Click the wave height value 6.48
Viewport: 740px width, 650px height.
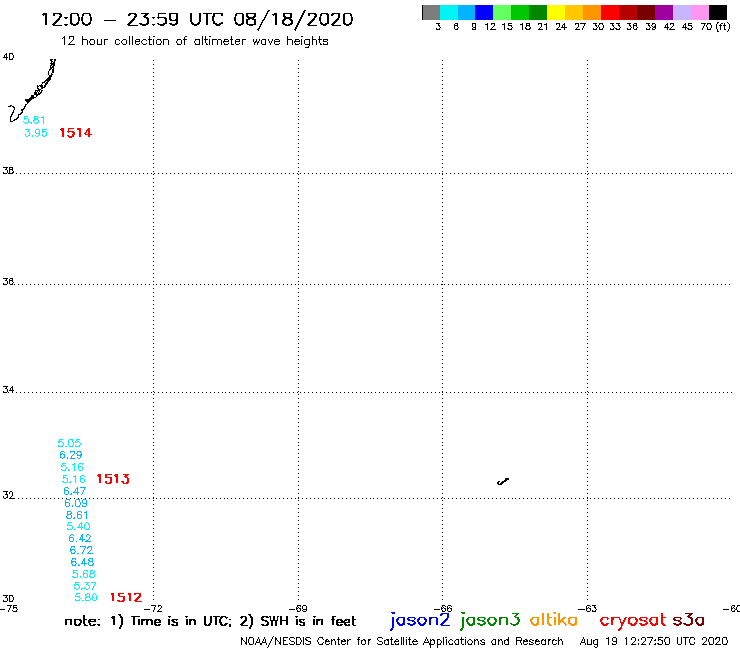pyautogui.click(x=82, y=562)
